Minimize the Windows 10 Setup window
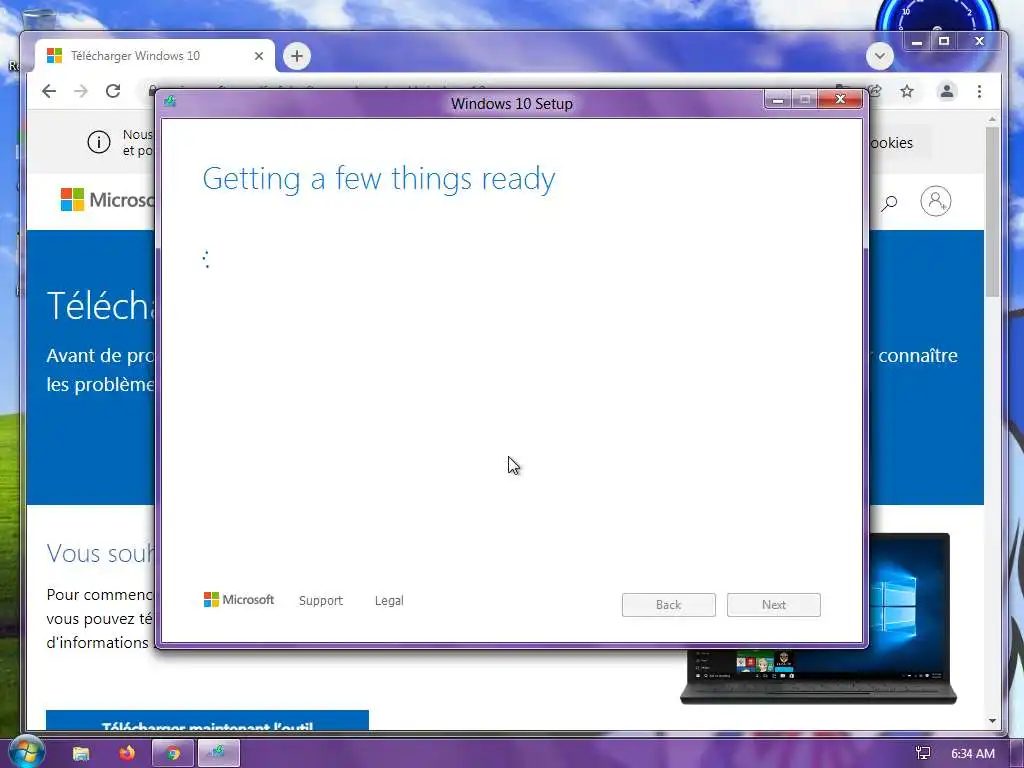 [x=778, y=100]
